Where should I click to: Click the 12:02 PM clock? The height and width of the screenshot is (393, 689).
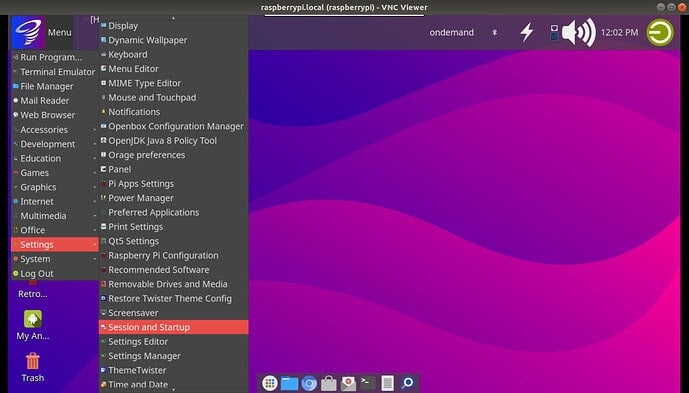(619, 33)
